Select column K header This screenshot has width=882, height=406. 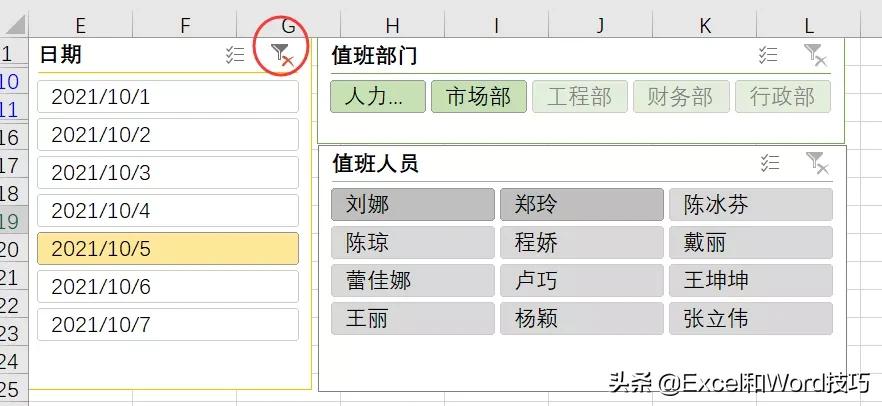(x=705, y=25)
